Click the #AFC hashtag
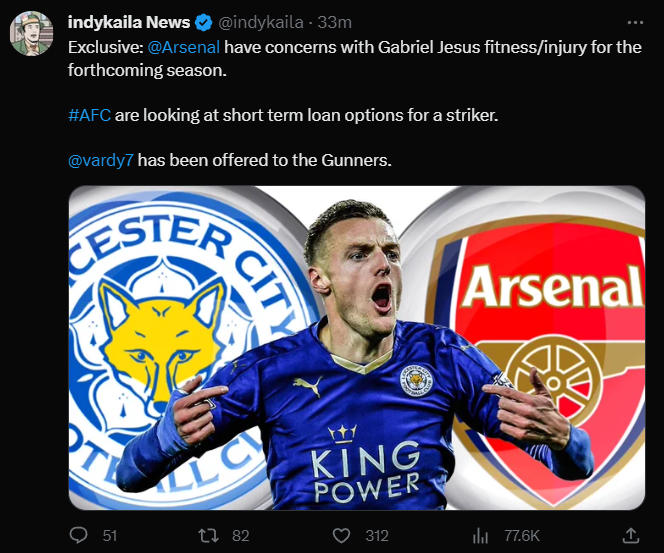The height and width of the screenshot is (553, 664). 88,115
